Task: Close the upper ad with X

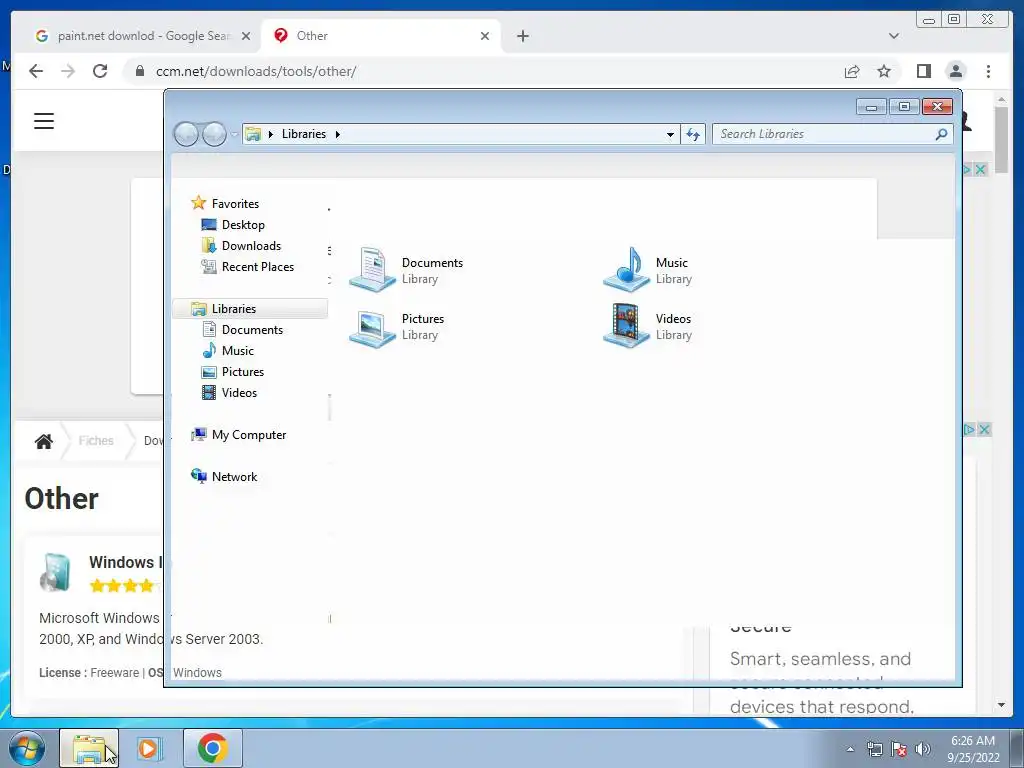Action: click(980, 169)
